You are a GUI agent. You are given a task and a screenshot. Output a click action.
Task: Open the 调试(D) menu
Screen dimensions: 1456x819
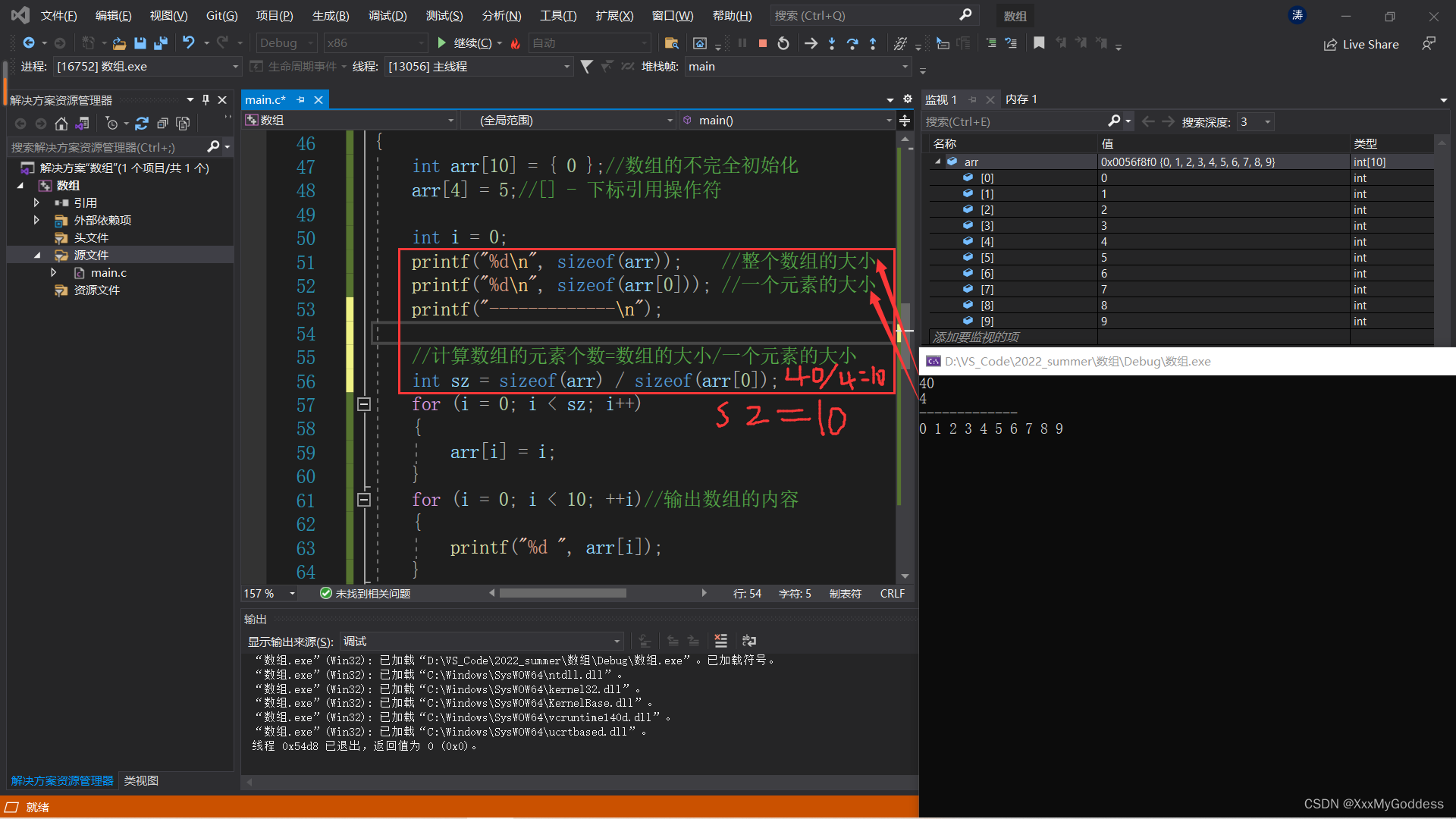(x=387, y=15)
